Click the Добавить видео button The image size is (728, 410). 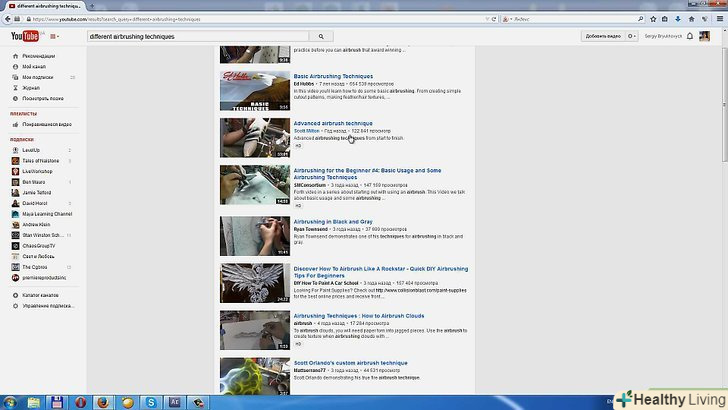tap(603, 36)
